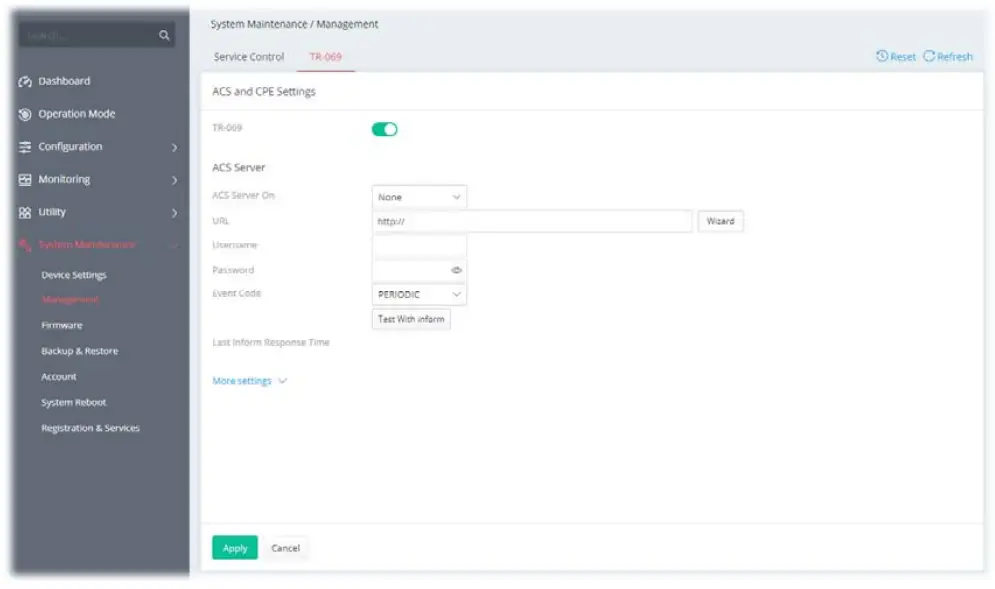Image resolution: width=995 pixels, height=589 pixels.
Task: Click the ACS URL input field
Action: point(532,221)
